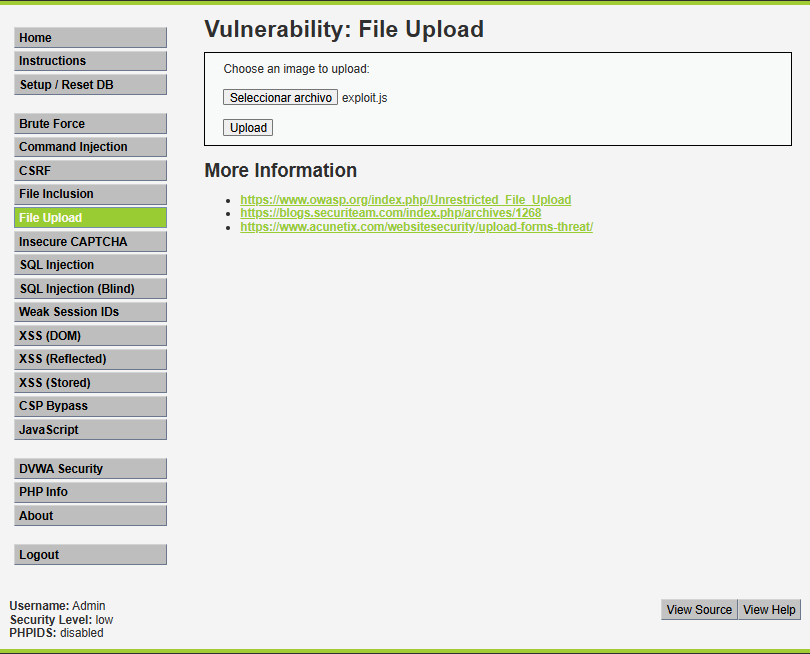This screenshot has width=810, height=654.
Task: Select Brute Force in the sidebar
Action: (x=90, y=124)
